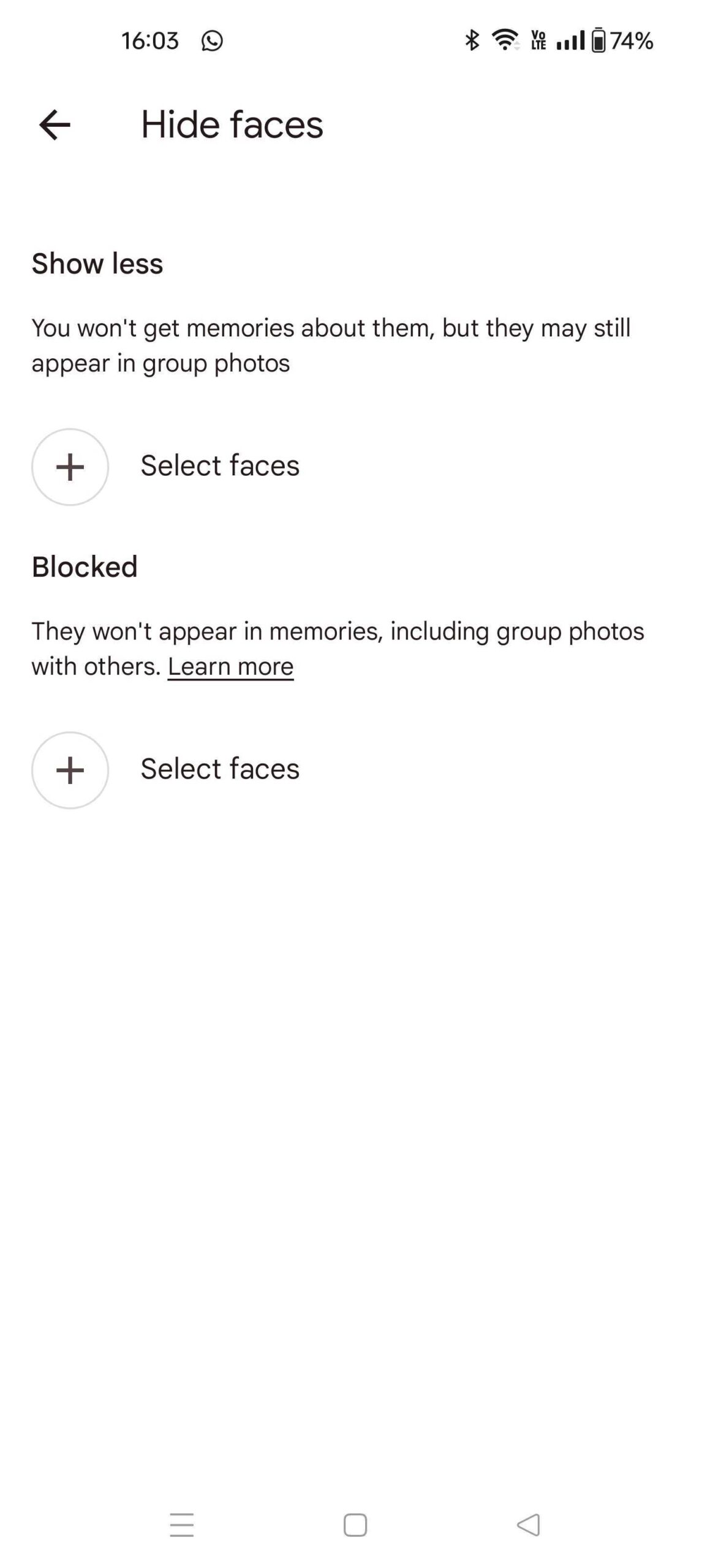Screen dimensions: 702x1568
Task: Tap the Show less section heading
Action: pos(97,264)
